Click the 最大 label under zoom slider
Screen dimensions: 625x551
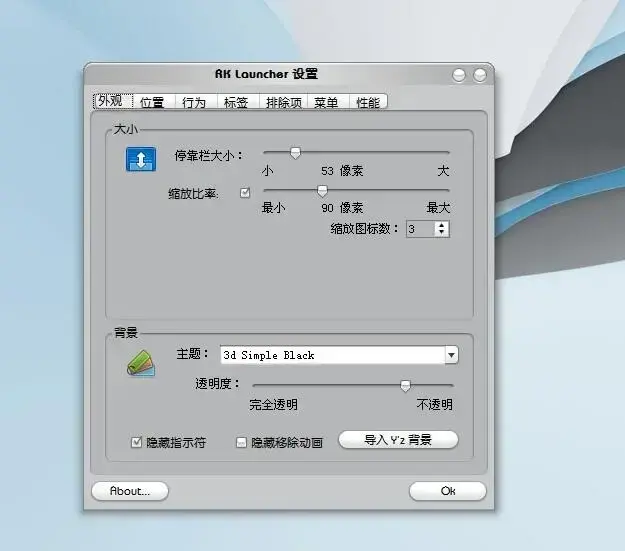(x=438, y=208)
